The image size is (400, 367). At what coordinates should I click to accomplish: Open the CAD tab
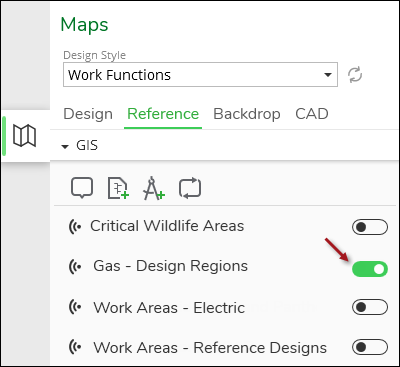click(312, 114)
